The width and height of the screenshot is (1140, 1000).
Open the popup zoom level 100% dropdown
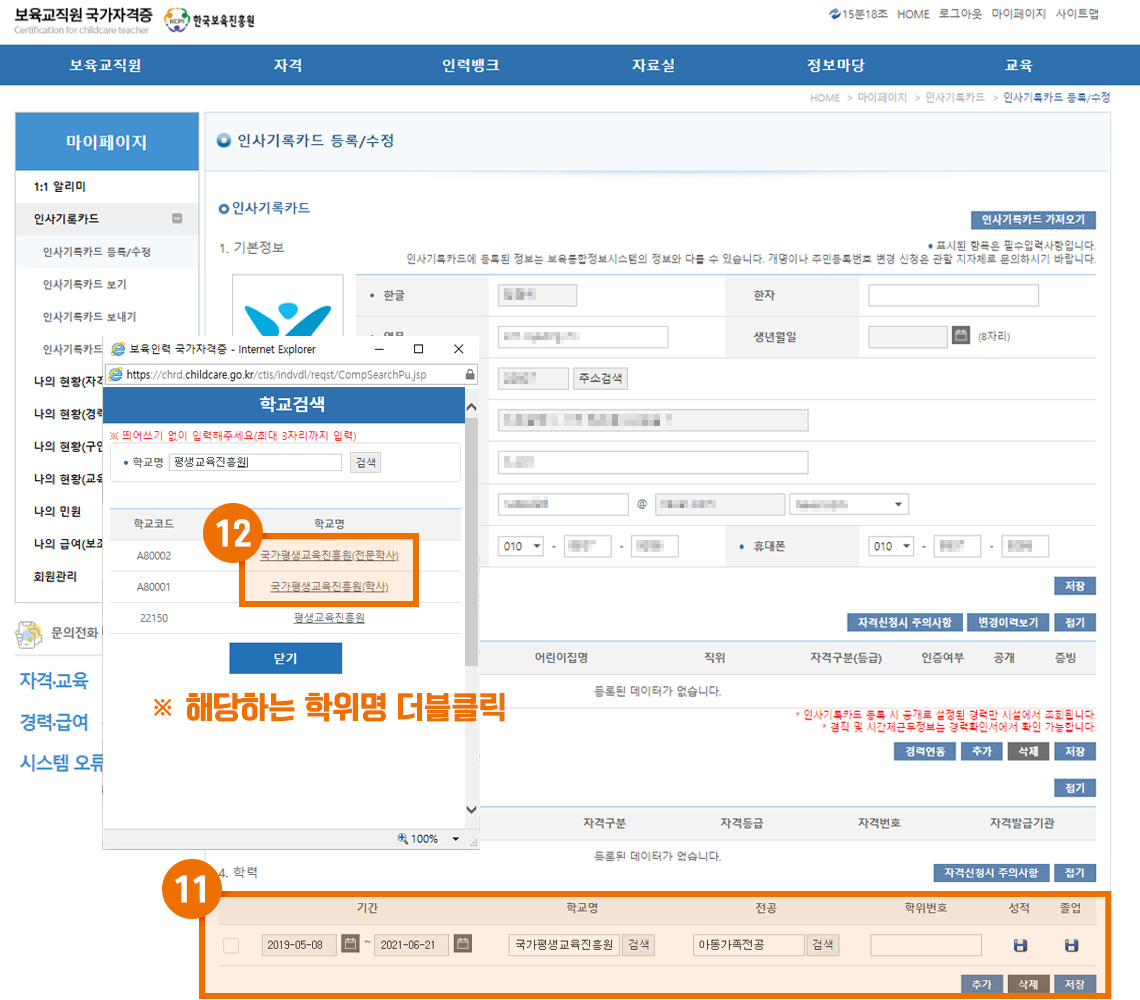tap(456, 838)
